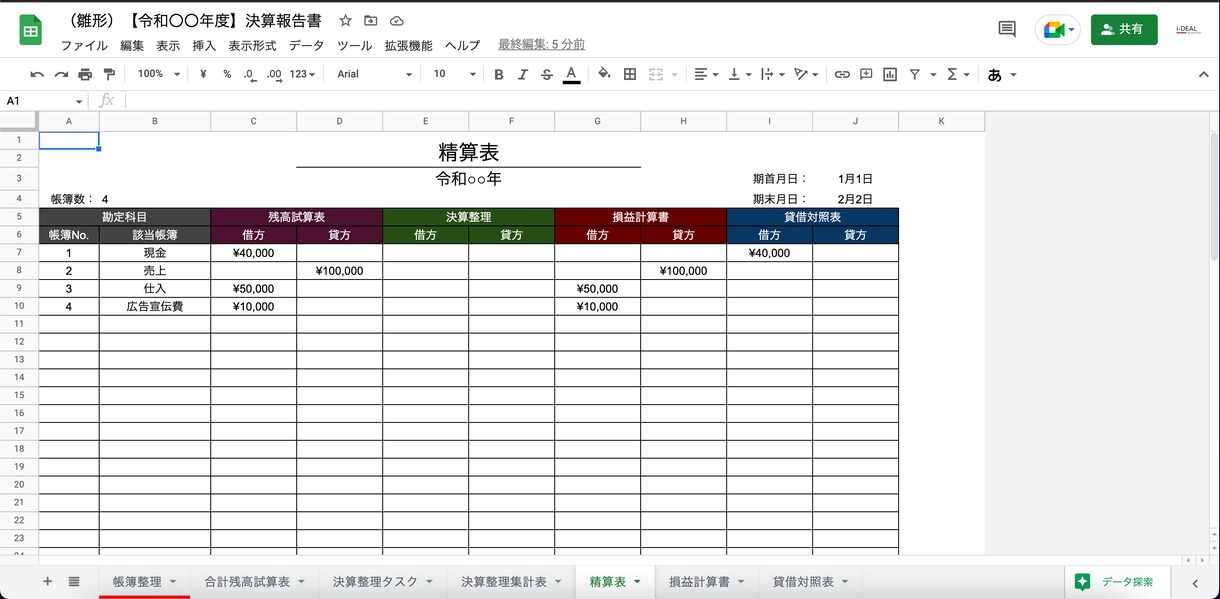Select the cell with 広告宣伝費
Screen dimensions: 1220x599
coord(155,307)
